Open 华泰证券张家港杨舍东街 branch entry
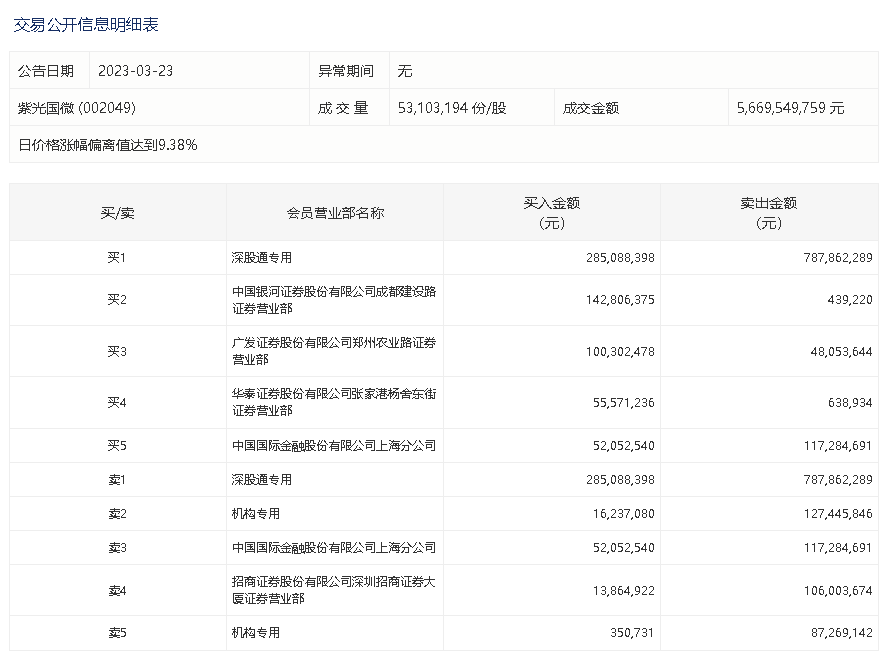The image size is (887, 657). (333, 402)
